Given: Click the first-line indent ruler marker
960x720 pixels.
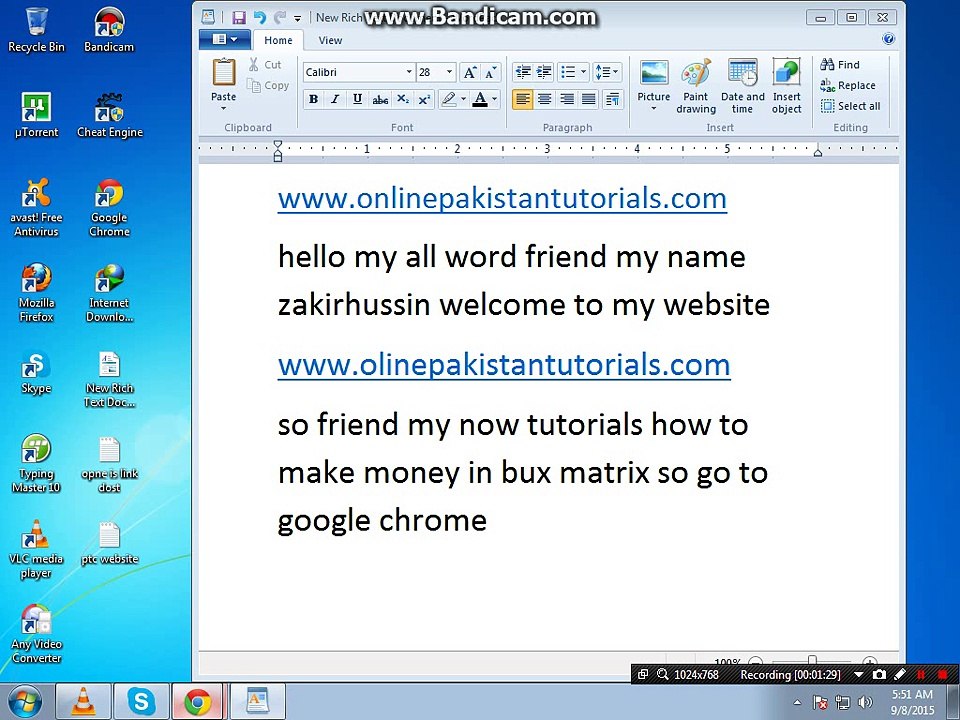Looking at the screenshot, I should point(278,145).
